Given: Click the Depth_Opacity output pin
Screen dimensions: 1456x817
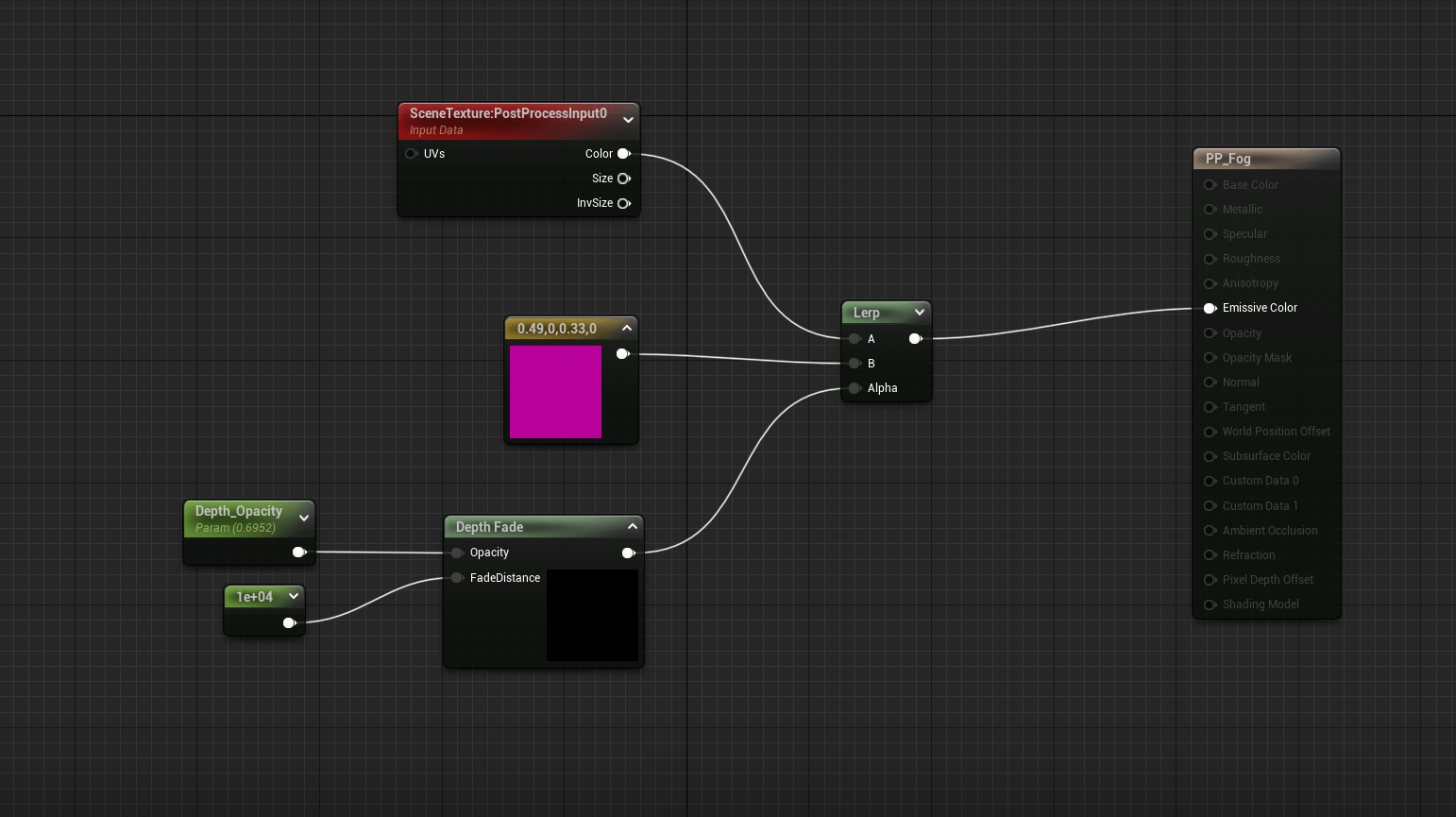Looking at the screenshot, I should click(x=299, y=553).
